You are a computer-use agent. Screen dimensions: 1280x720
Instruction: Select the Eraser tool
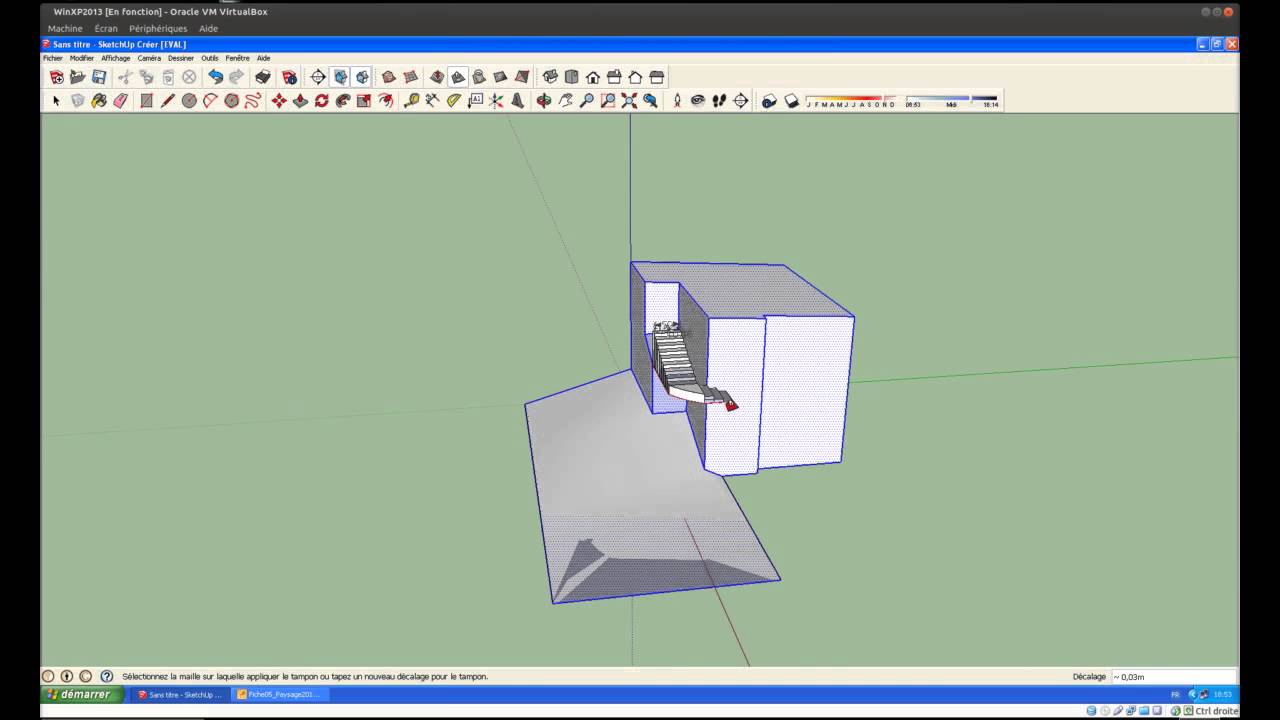121,101
